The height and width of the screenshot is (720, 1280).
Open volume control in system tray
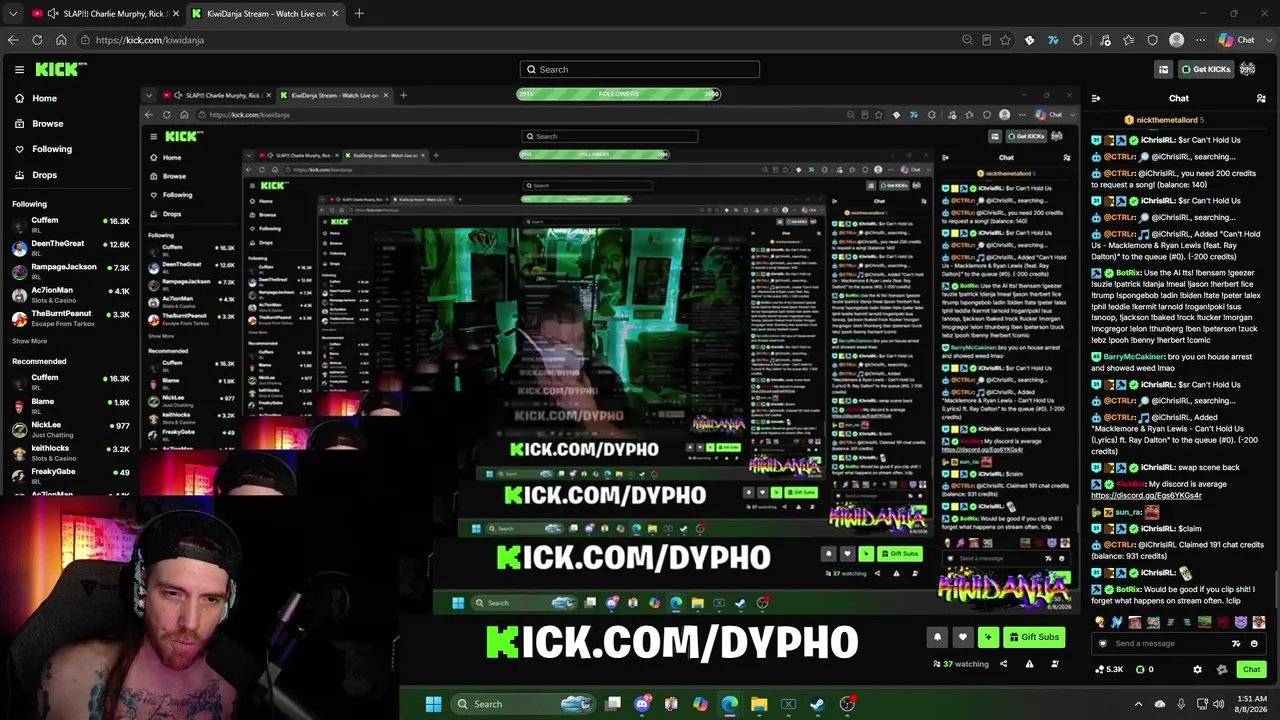pos(1218,704)
